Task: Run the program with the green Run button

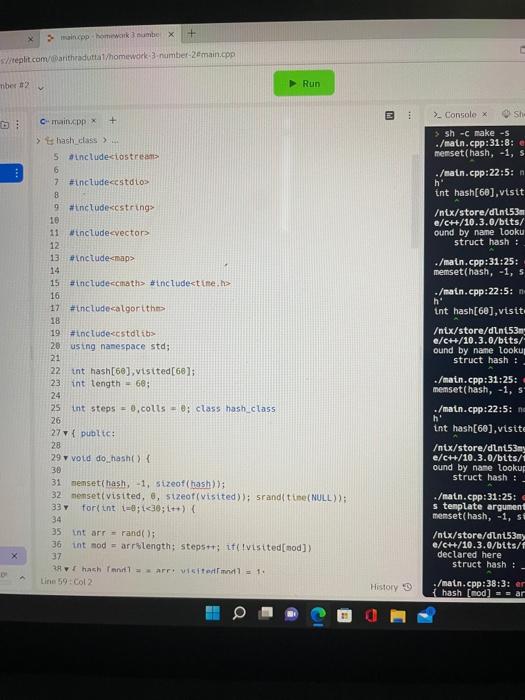Action: [304, 83]
